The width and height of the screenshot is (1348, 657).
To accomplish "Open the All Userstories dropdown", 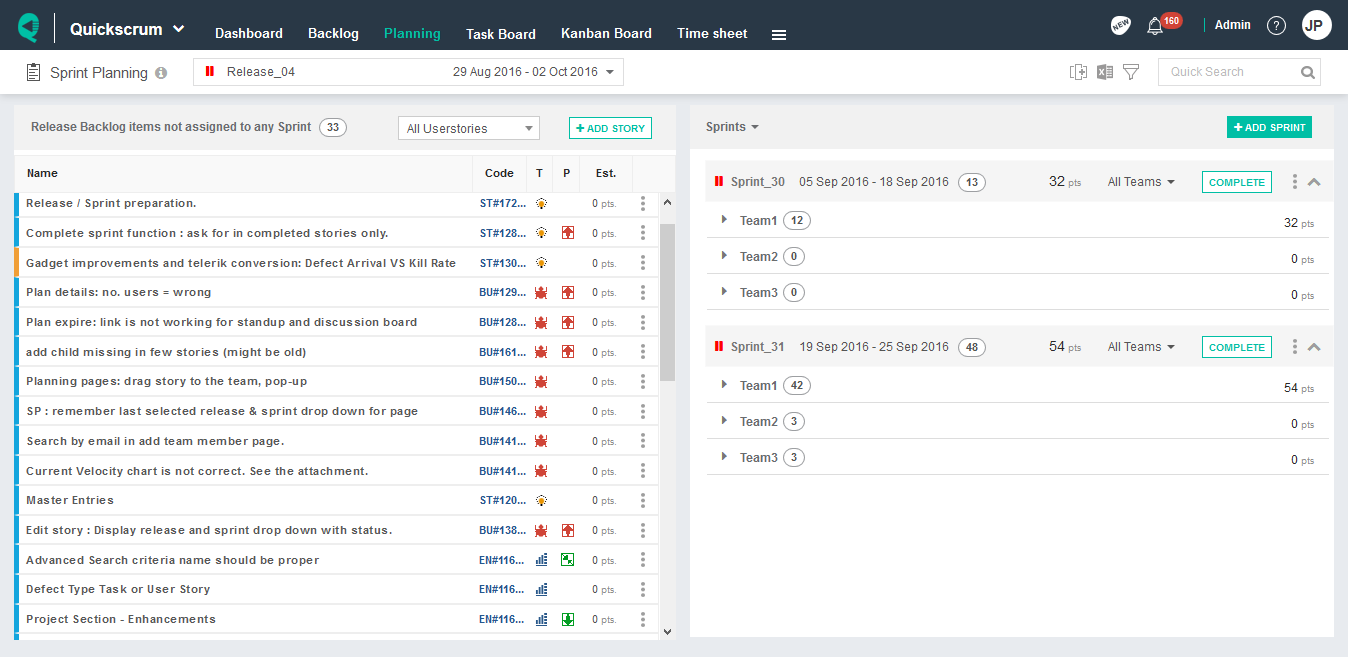I will coord(468,128).
